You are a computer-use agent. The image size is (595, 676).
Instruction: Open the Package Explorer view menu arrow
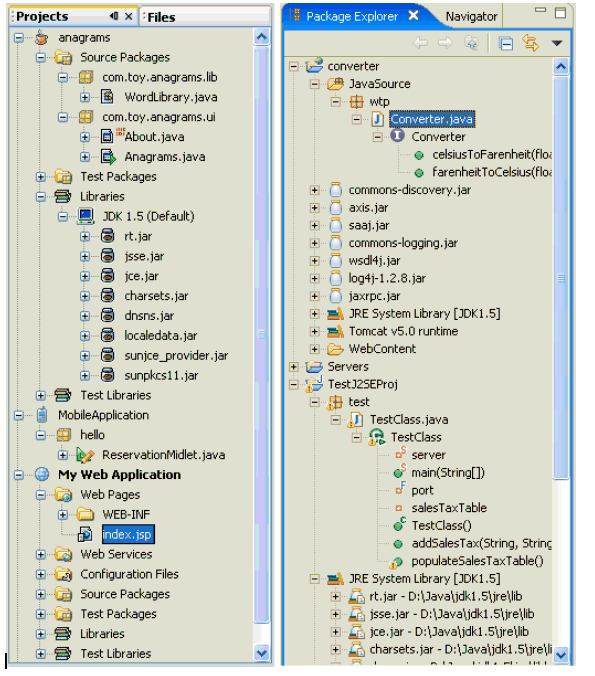[x=557, y=43]
